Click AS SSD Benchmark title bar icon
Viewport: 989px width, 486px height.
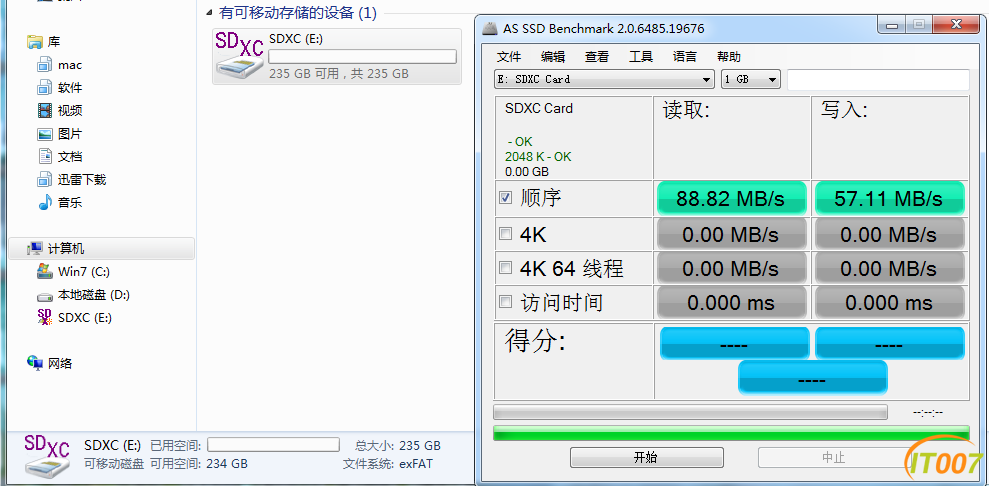[x=489, y=28]
